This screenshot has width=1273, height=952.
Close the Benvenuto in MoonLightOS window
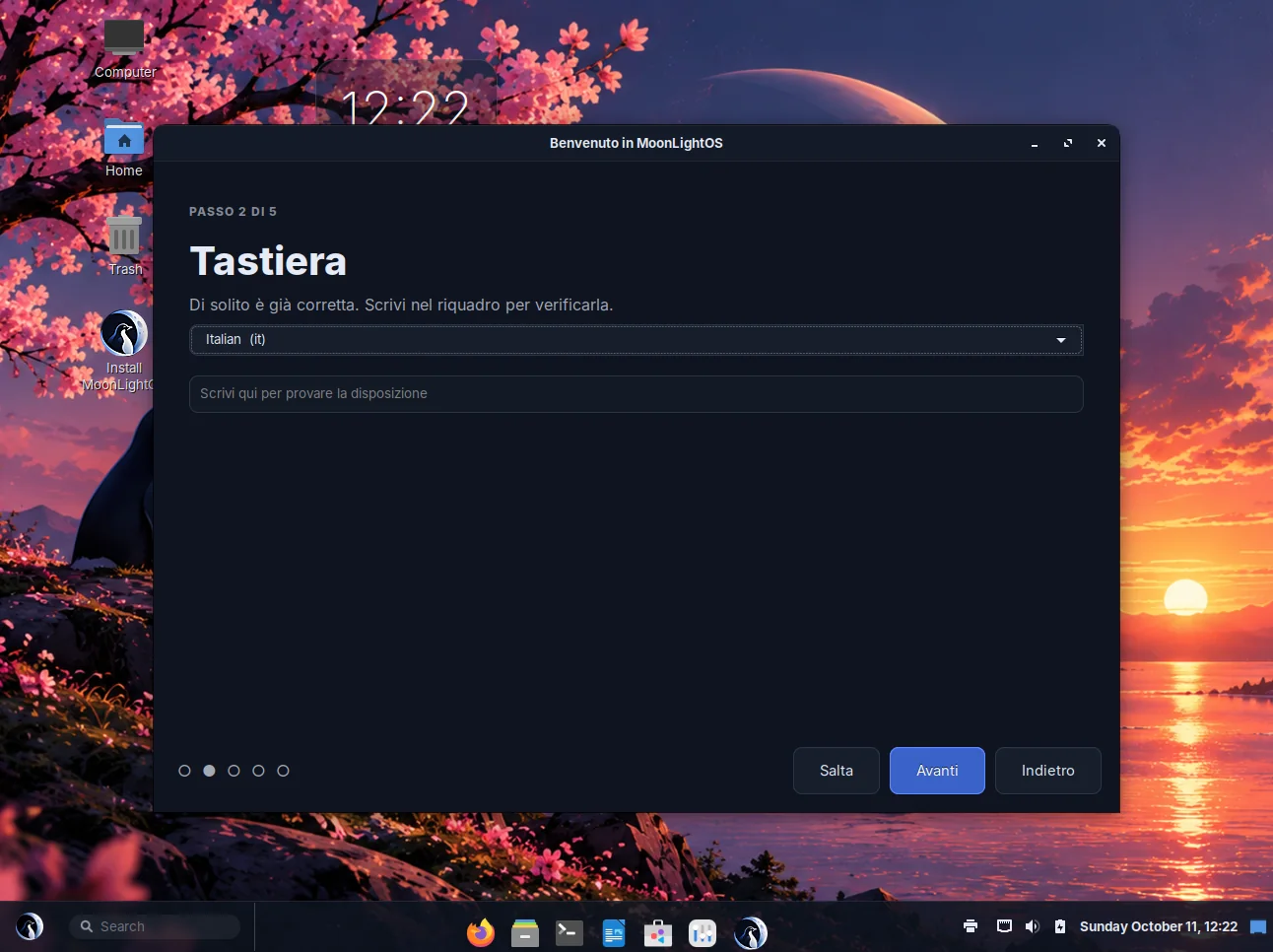click(x=1102, y=144)
